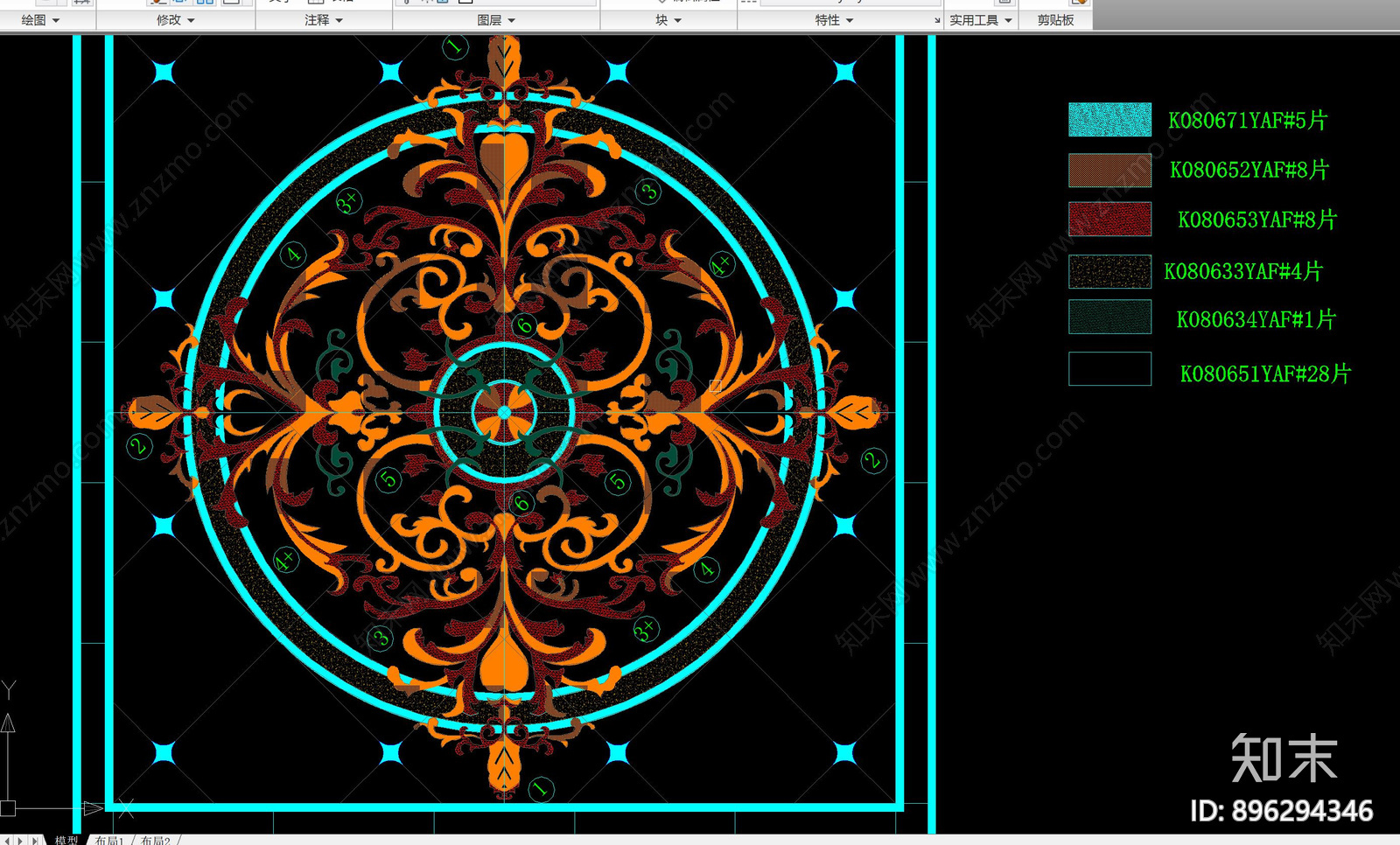Click the text K080634YAF#1片
1400x845 pixels.
point(1256,320)
